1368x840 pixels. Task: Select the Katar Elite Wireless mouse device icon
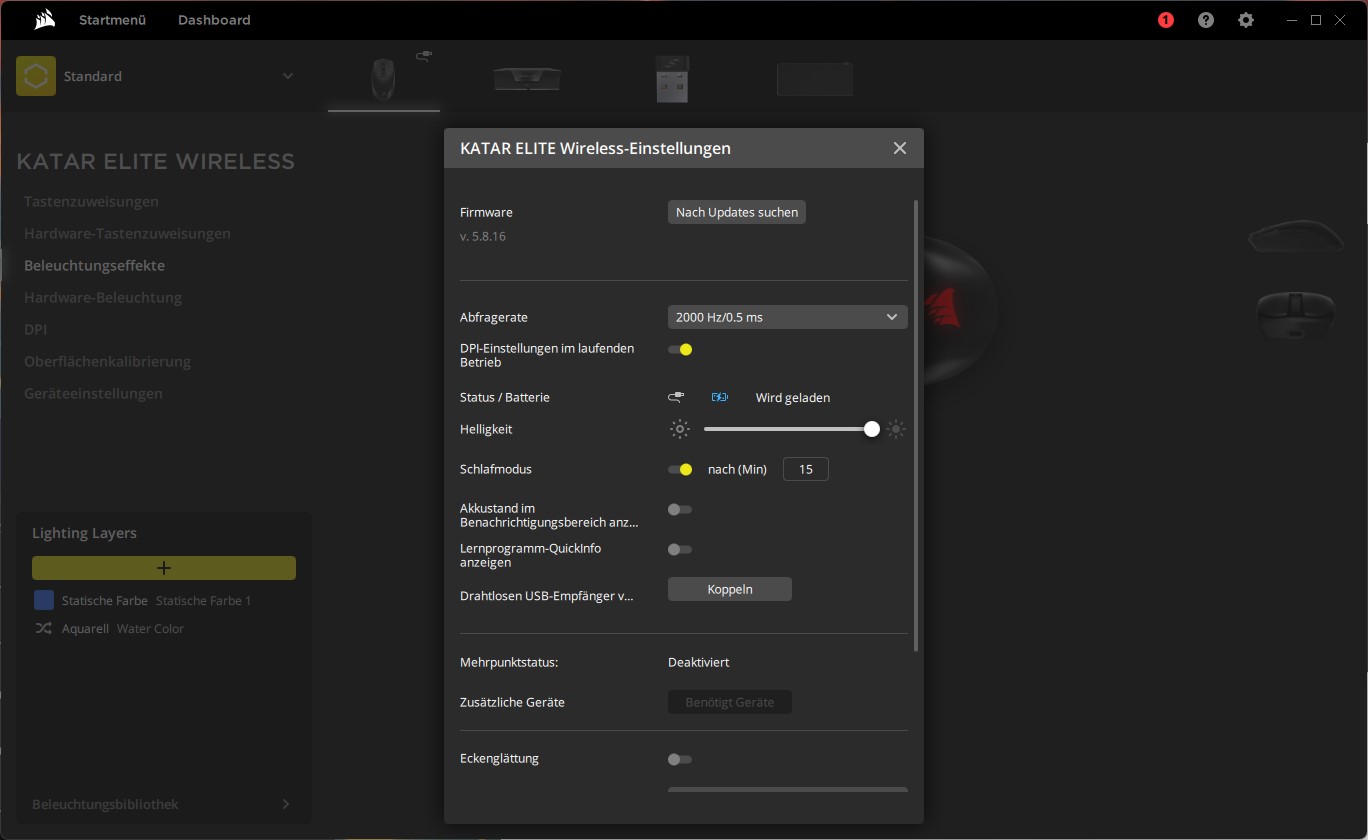(383, 78)
